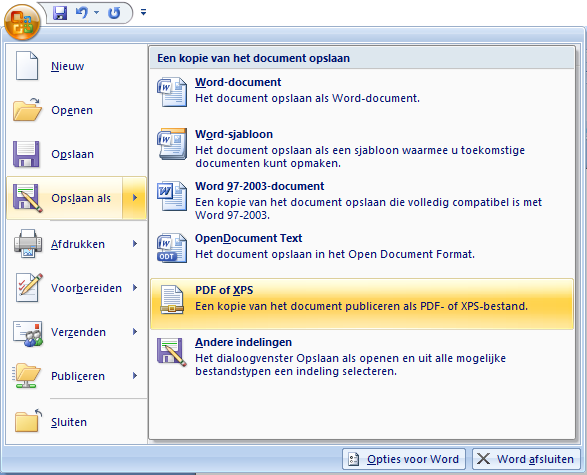Click the Word-sjabloon template icon

(x=172, y=144)
